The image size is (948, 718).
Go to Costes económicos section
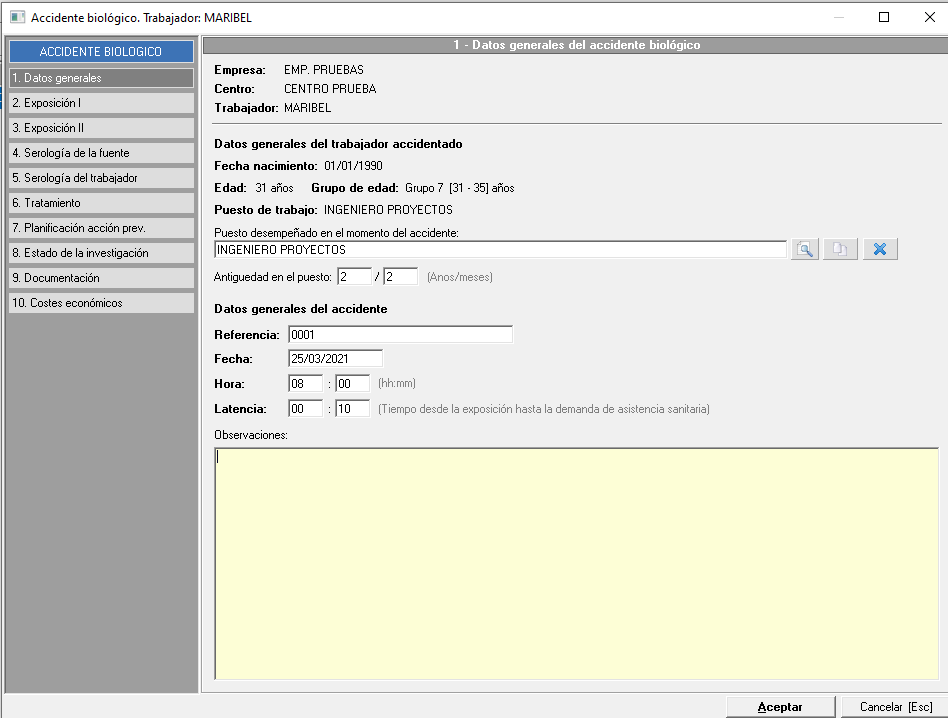click(101, 303)
